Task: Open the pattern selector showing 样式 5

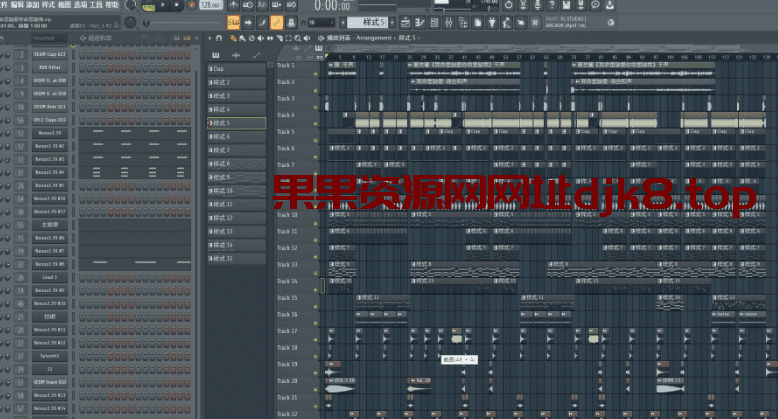Action: point(368,22)
